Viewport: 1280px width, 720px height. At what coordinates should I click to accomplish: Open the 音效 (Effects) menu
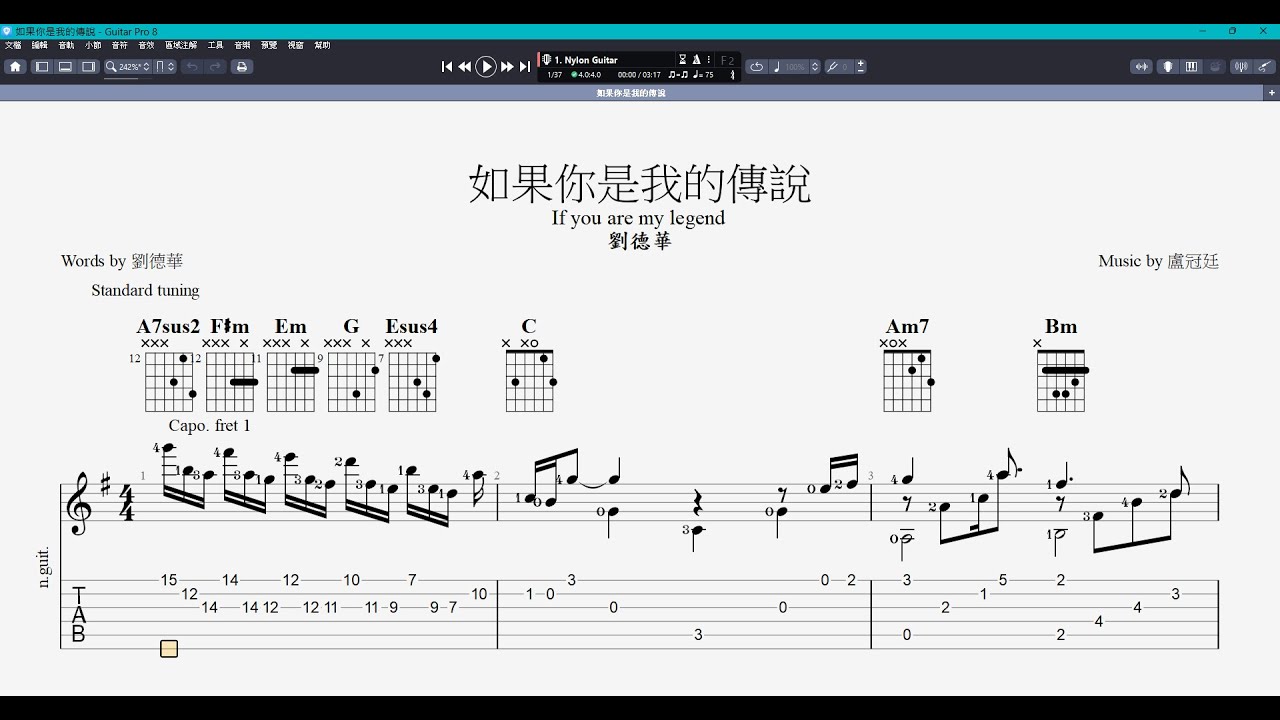pyautogui.click(x=146, y=45)
